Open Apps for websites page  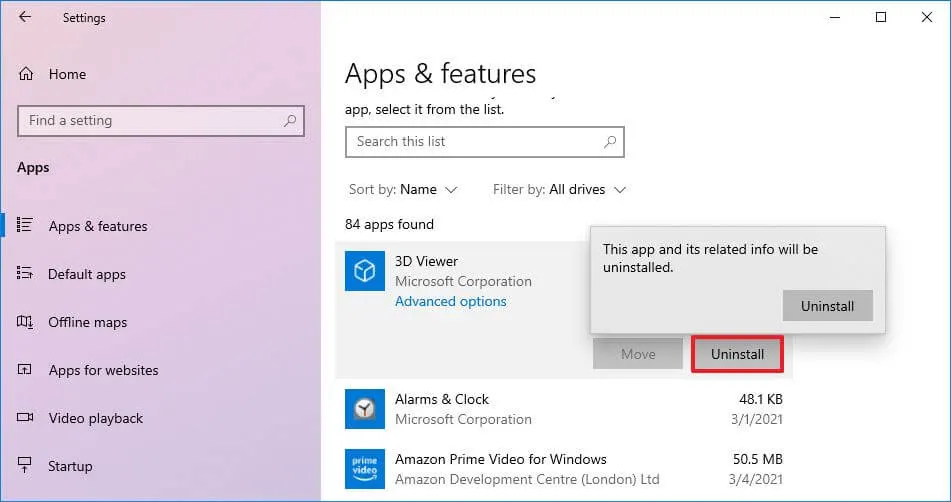click(x=103, y=370)
